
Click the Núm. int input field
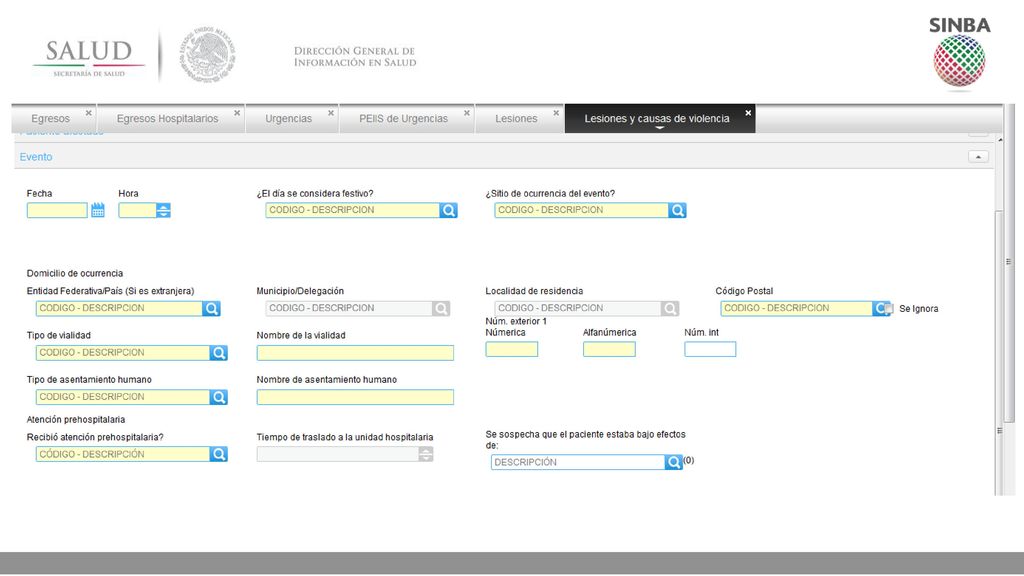(710, 349)
